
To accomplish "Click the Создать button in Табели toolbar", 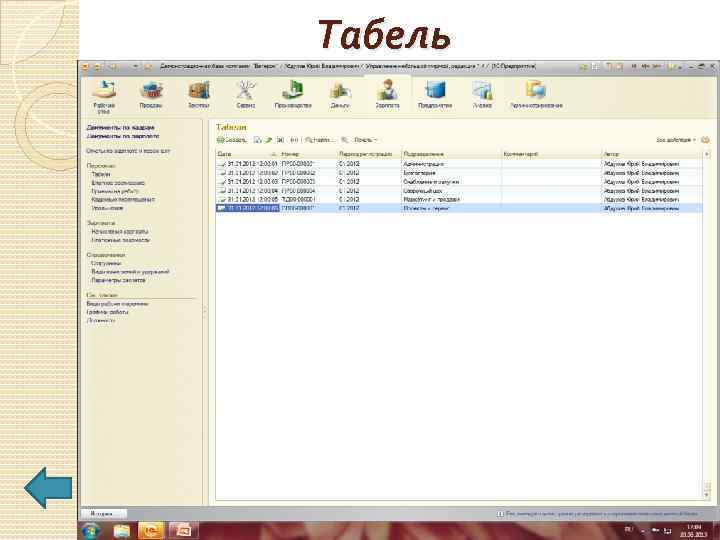I will (x=232, y=140).
